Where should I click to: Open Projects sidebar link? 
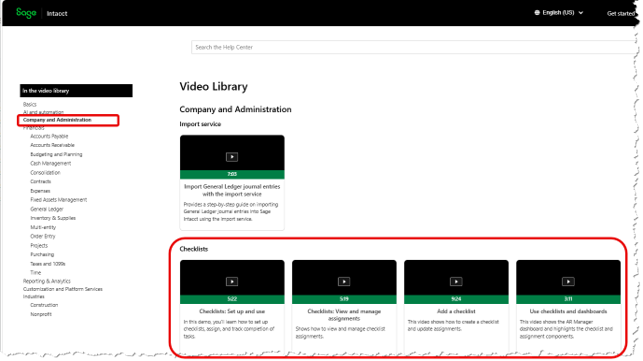click(x=39, y=246)
